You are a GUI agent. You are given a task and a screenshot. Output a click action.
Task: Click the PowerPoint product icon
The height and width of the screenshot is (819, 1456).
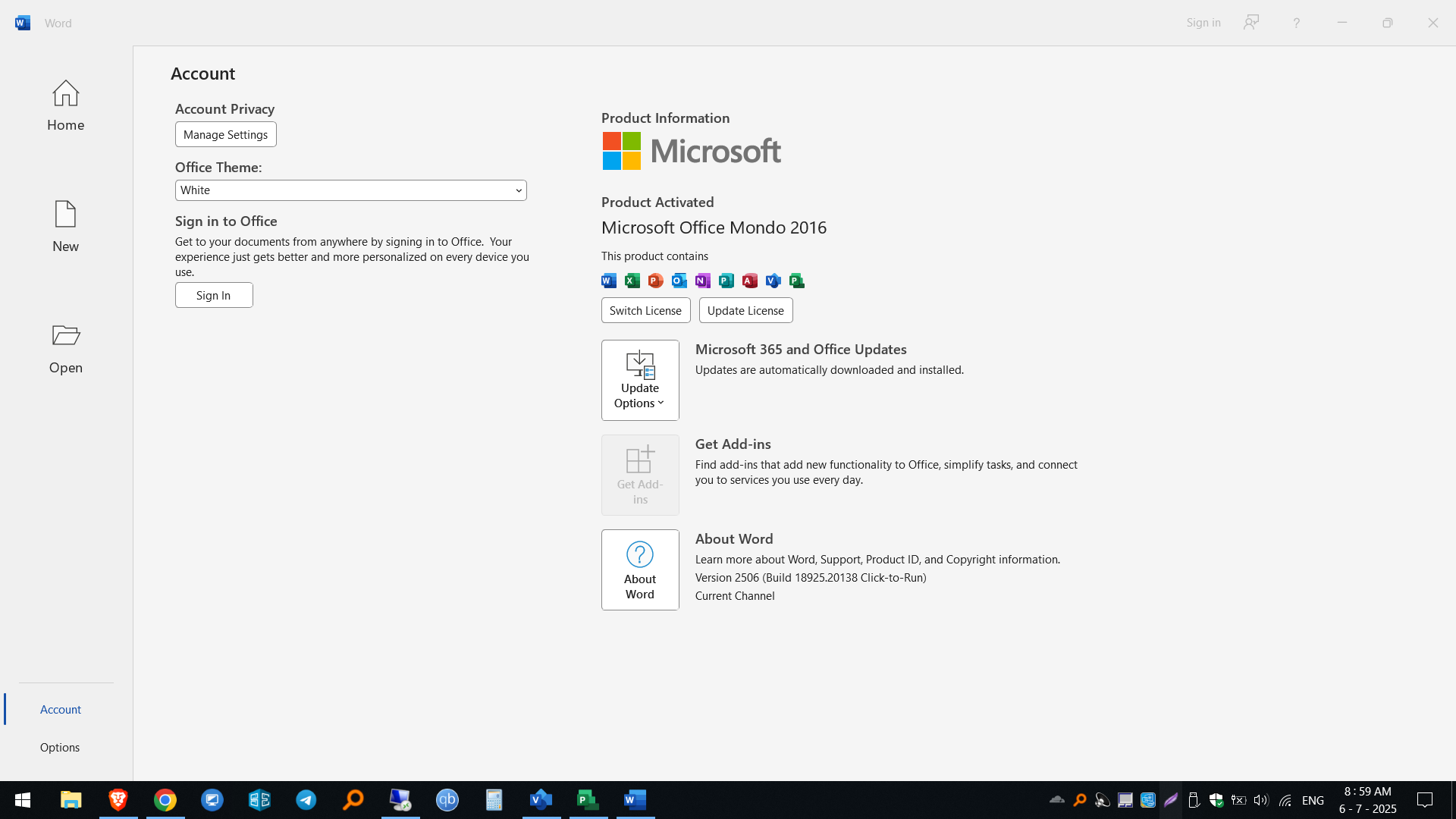pos(656,281)
